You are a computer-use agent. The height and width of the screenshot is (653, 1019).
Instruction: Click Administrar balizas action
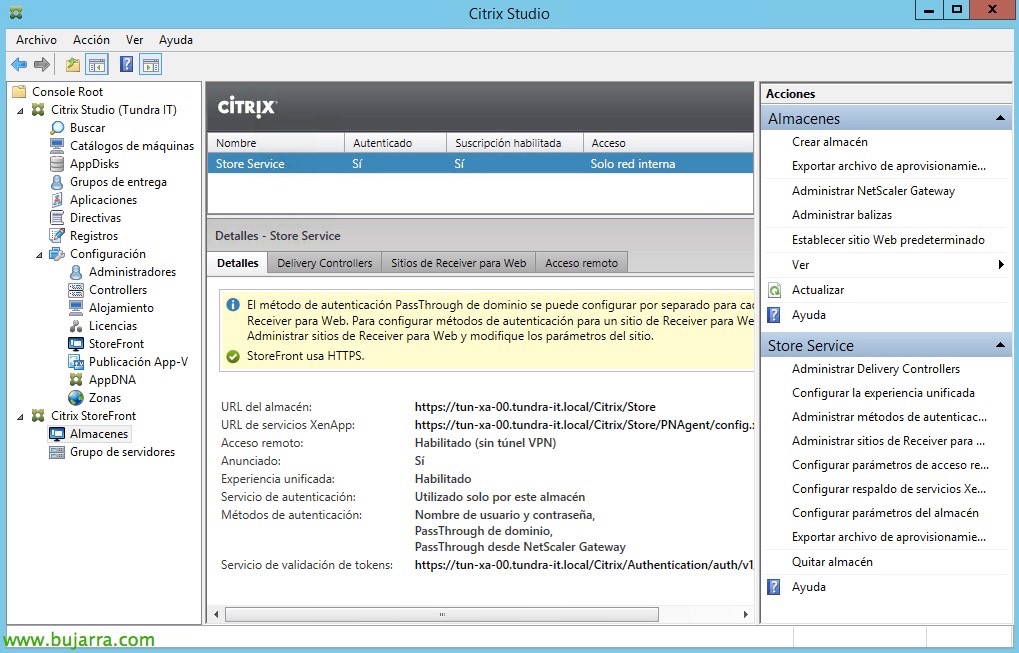[x=842, y=215]
